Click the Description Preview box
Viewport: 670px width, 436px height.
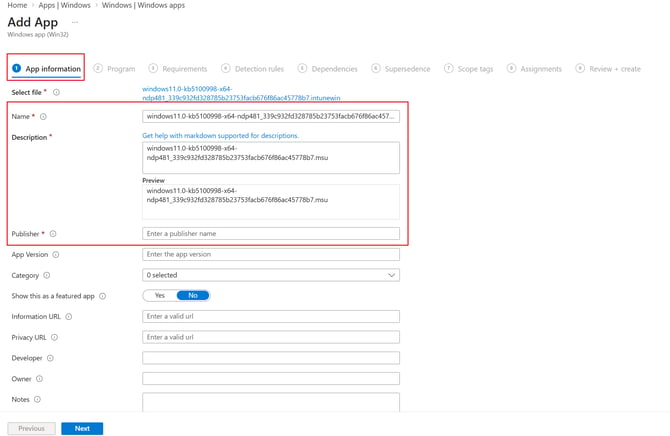(x=271, y=202)
